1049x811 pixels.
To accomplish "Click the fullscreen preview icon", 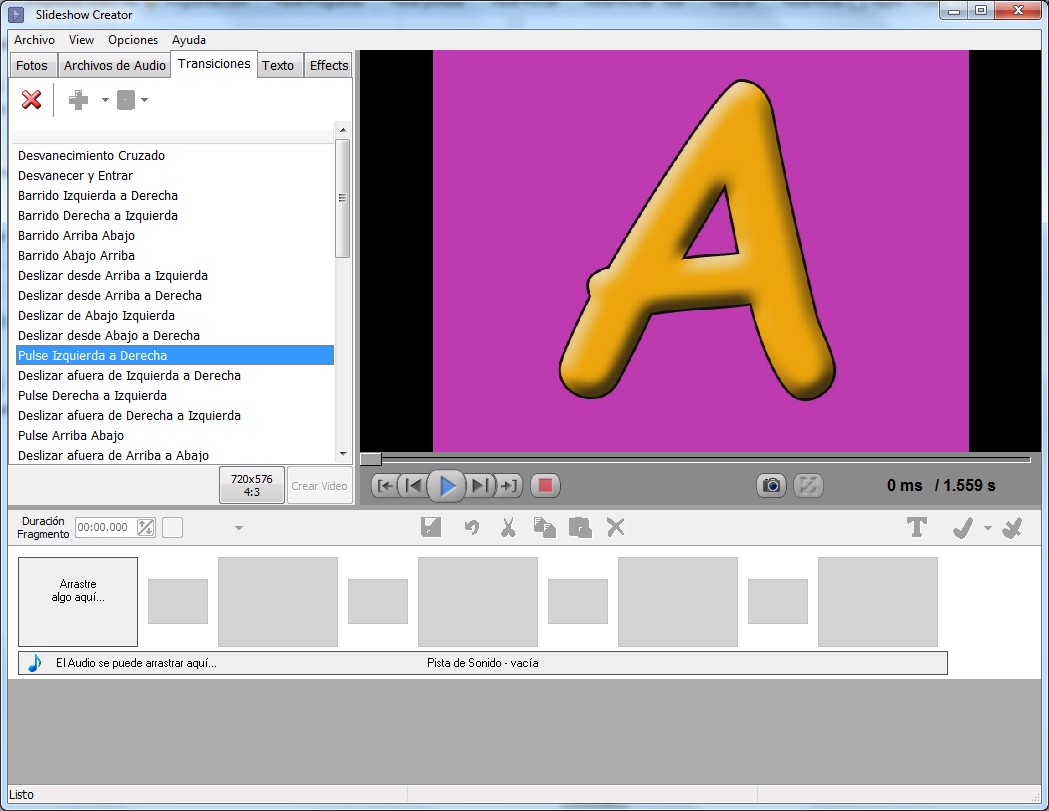I will [x=808, y=486].
